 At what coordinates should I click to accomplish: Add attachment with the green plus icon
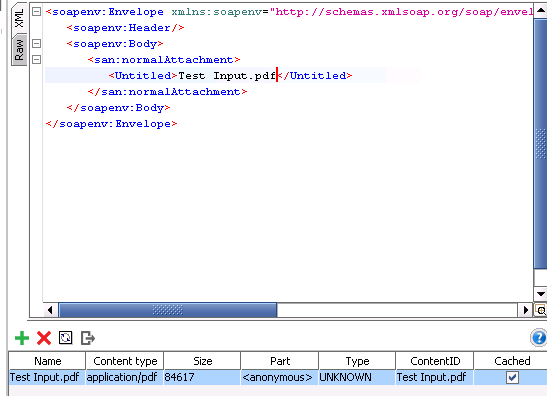tap(22, 338)
